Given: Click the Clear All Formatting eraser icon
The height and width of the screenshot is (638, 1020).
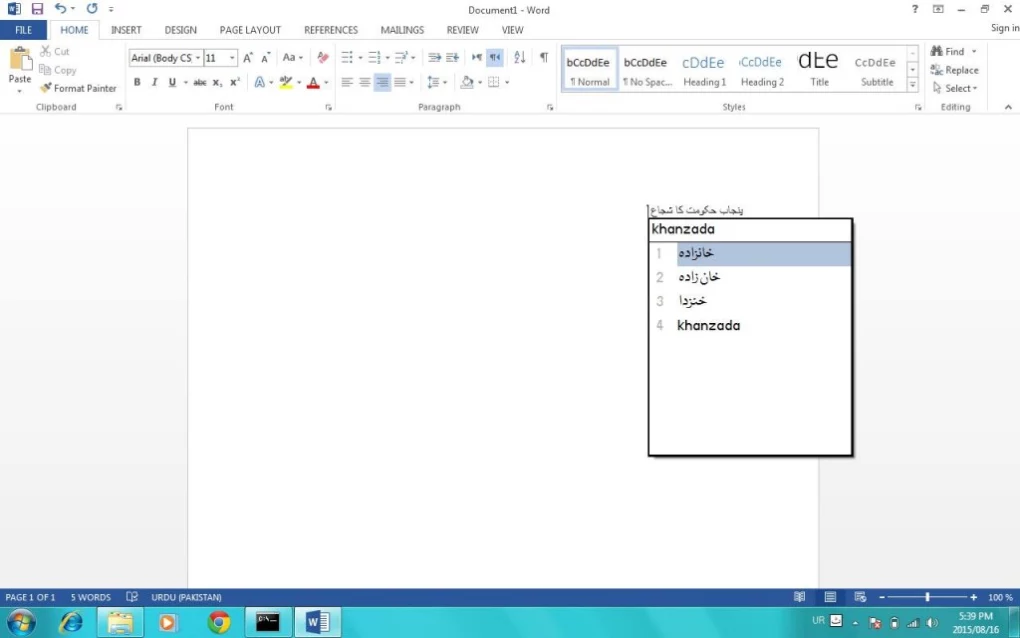Looking at the screenshot, I should point(322,58).
